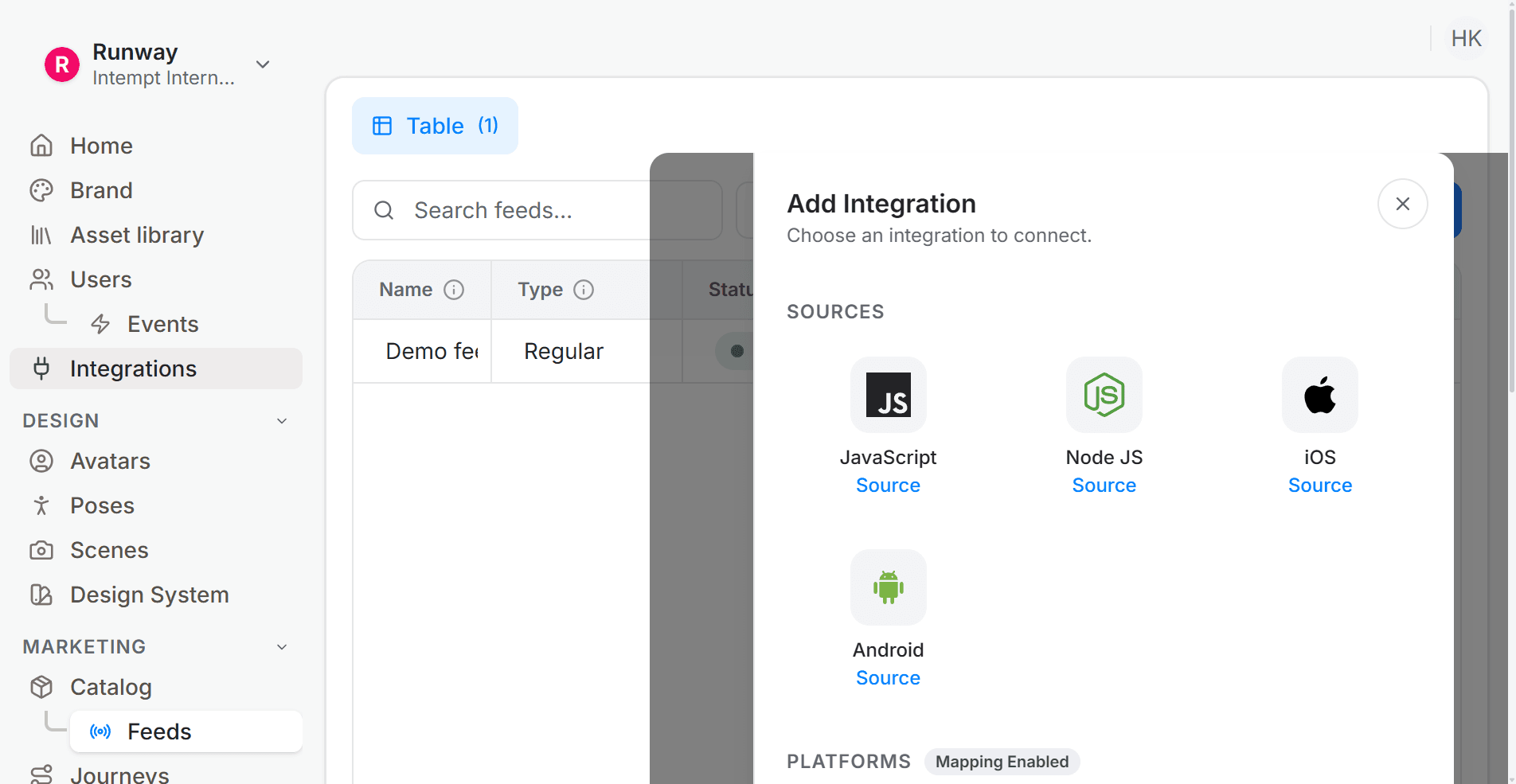Select the JavaScript source icon
Viewport: 1516px width, 784px height.
point(888,395)
